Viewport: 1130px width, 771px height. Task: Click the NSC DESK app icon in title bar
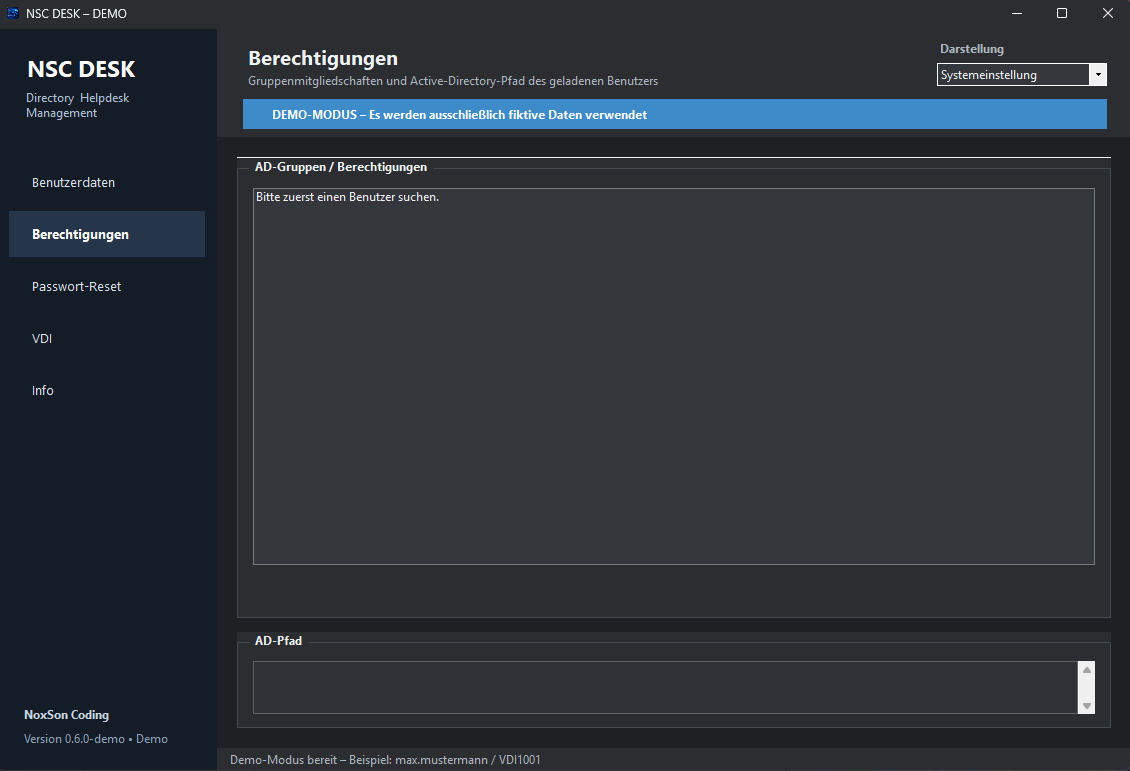(13, 13)
